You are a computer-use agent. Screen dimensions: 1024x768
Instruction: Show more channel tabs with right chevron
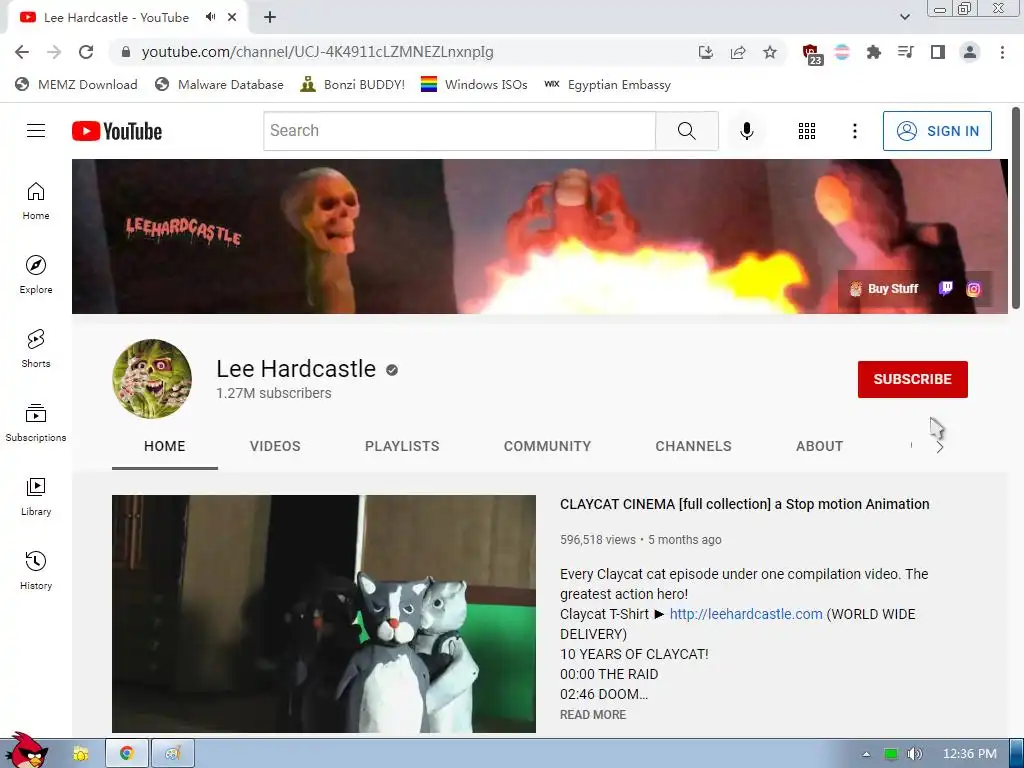click(x=940, y=447)
